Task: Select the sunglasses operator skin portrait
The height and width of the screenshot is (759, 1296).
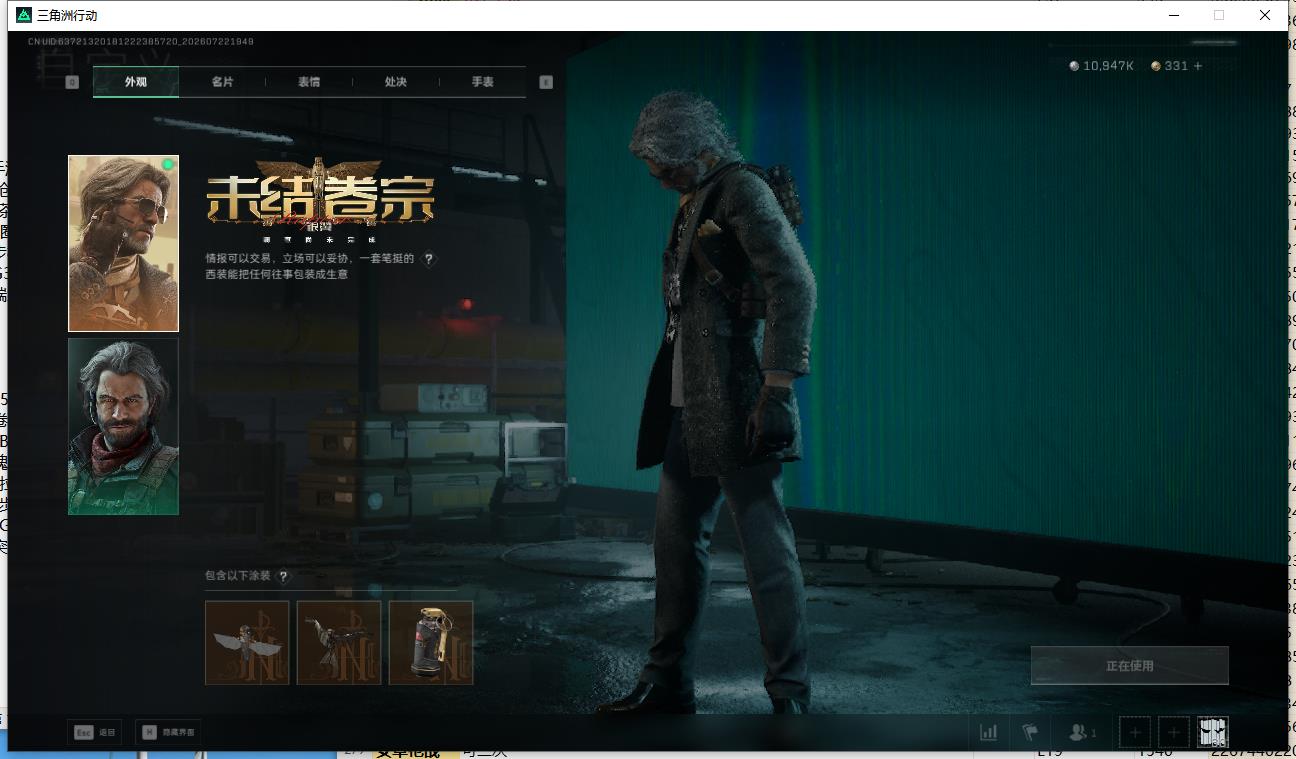Action: [123, 243]
